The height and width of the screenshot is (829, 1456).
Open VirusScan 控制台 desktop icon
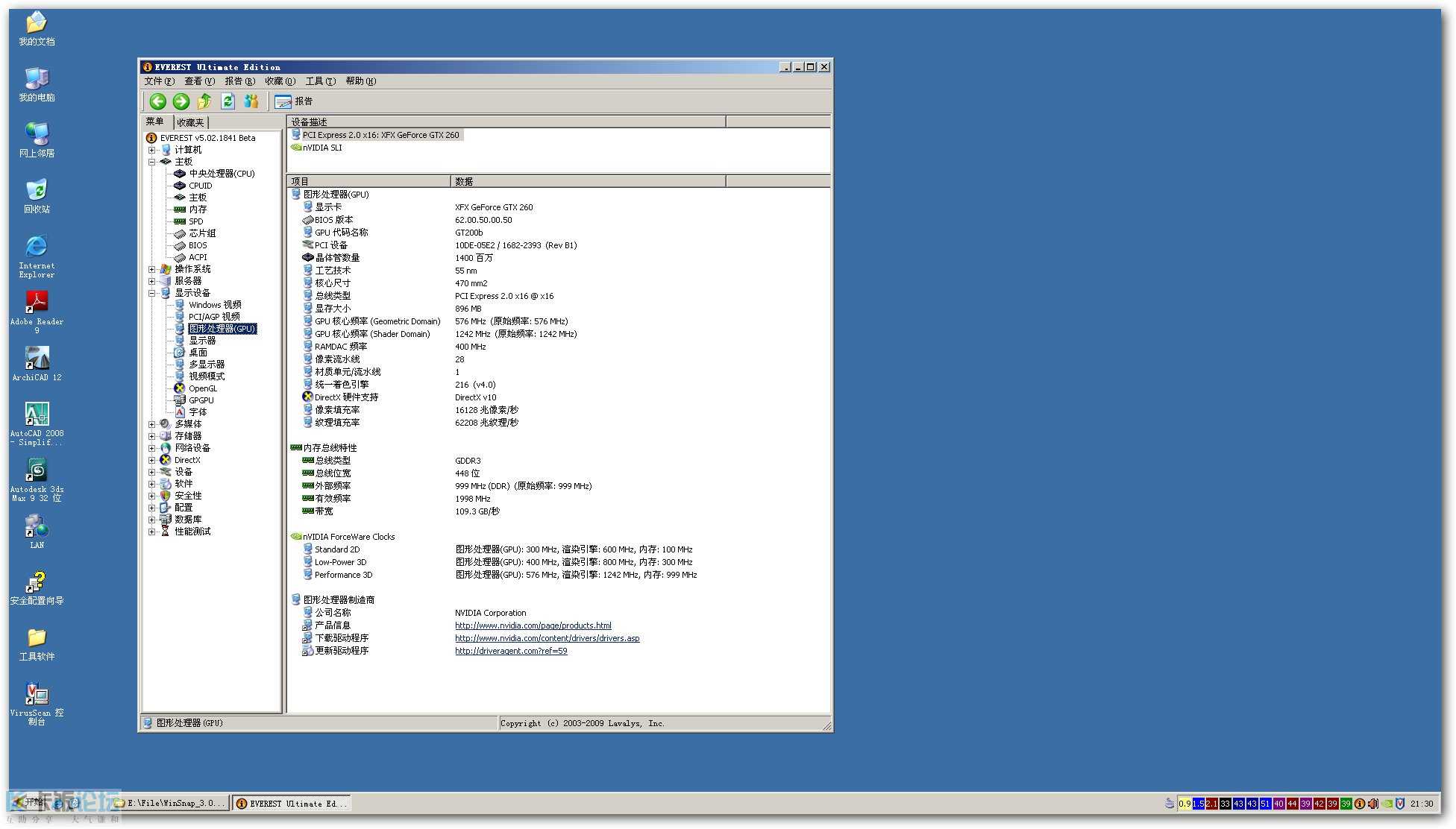(37, 704)
